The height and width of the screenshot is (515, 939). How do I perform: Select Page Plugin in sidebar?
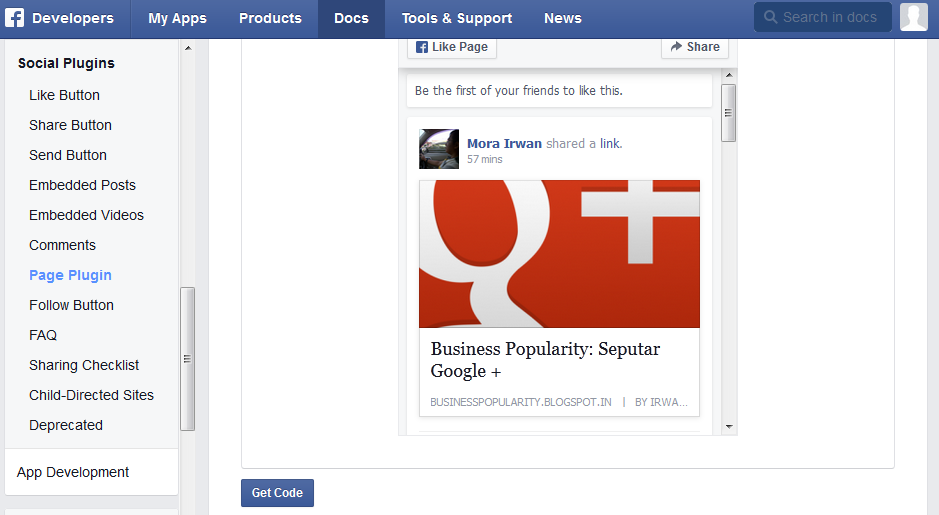pos(70,275)
